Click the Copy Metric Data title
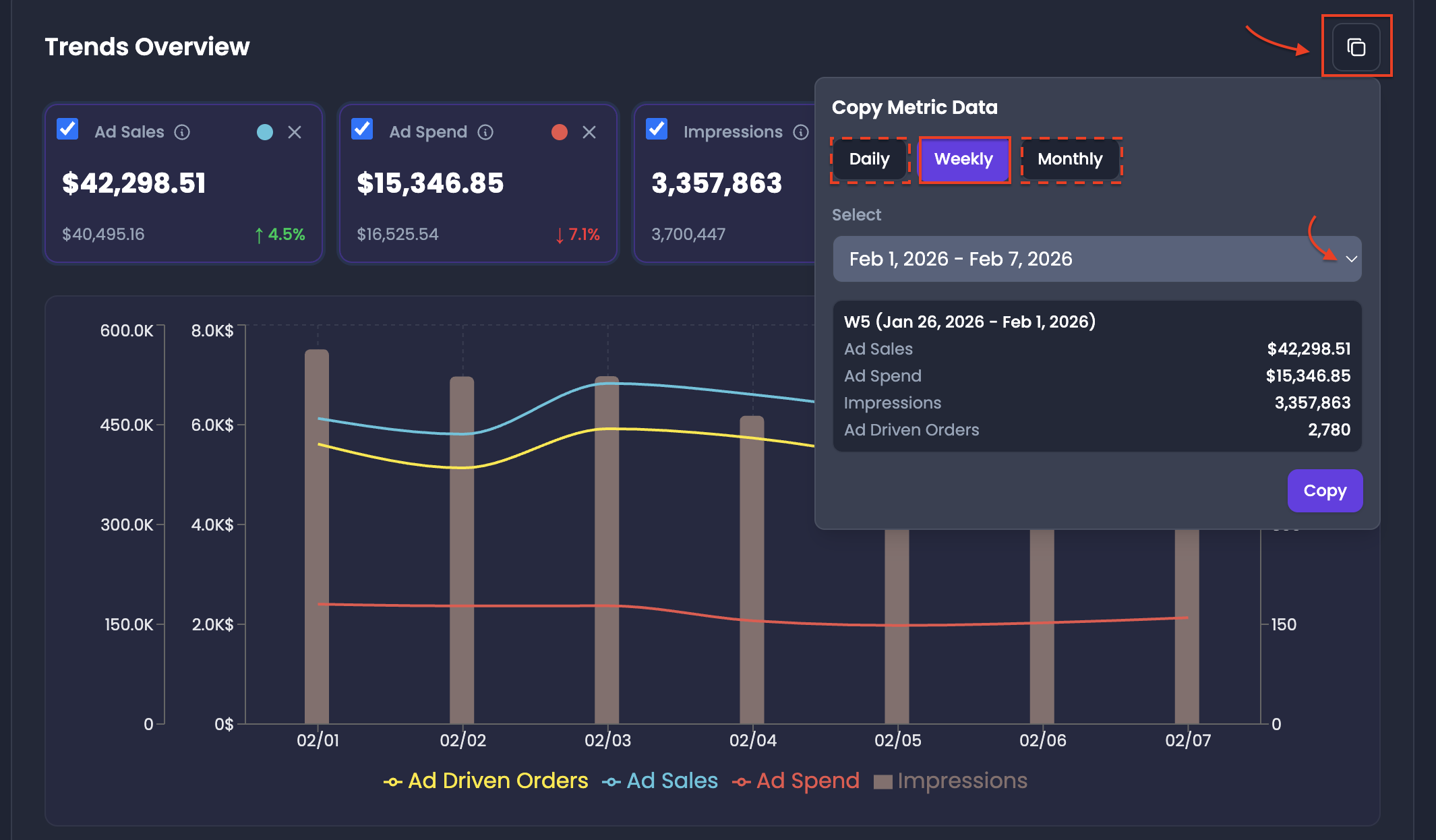The width and height of the screenshot is (1436, 840). [915, 107]
